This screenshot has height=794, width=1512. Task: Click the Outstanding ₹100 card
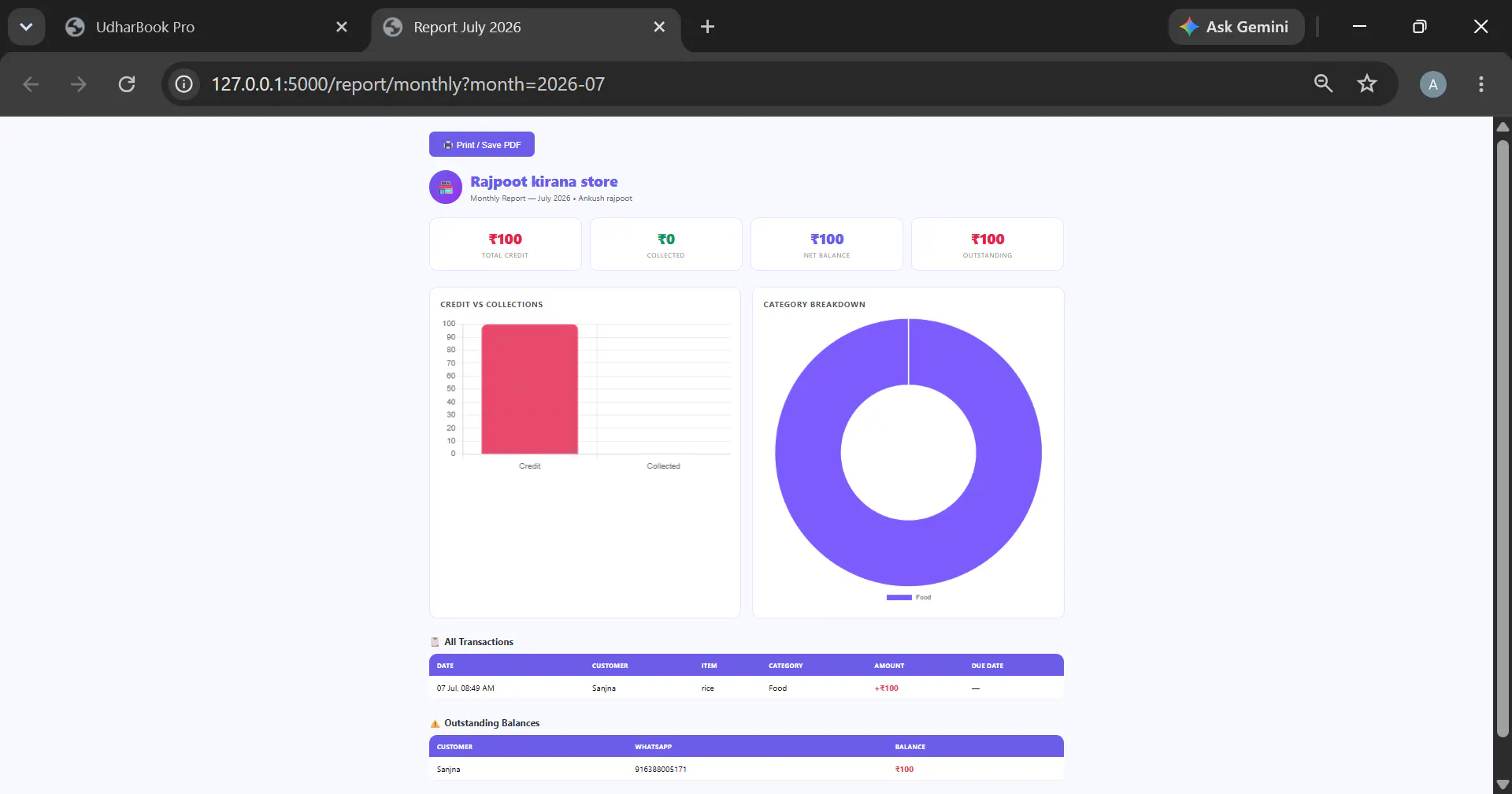988,244
